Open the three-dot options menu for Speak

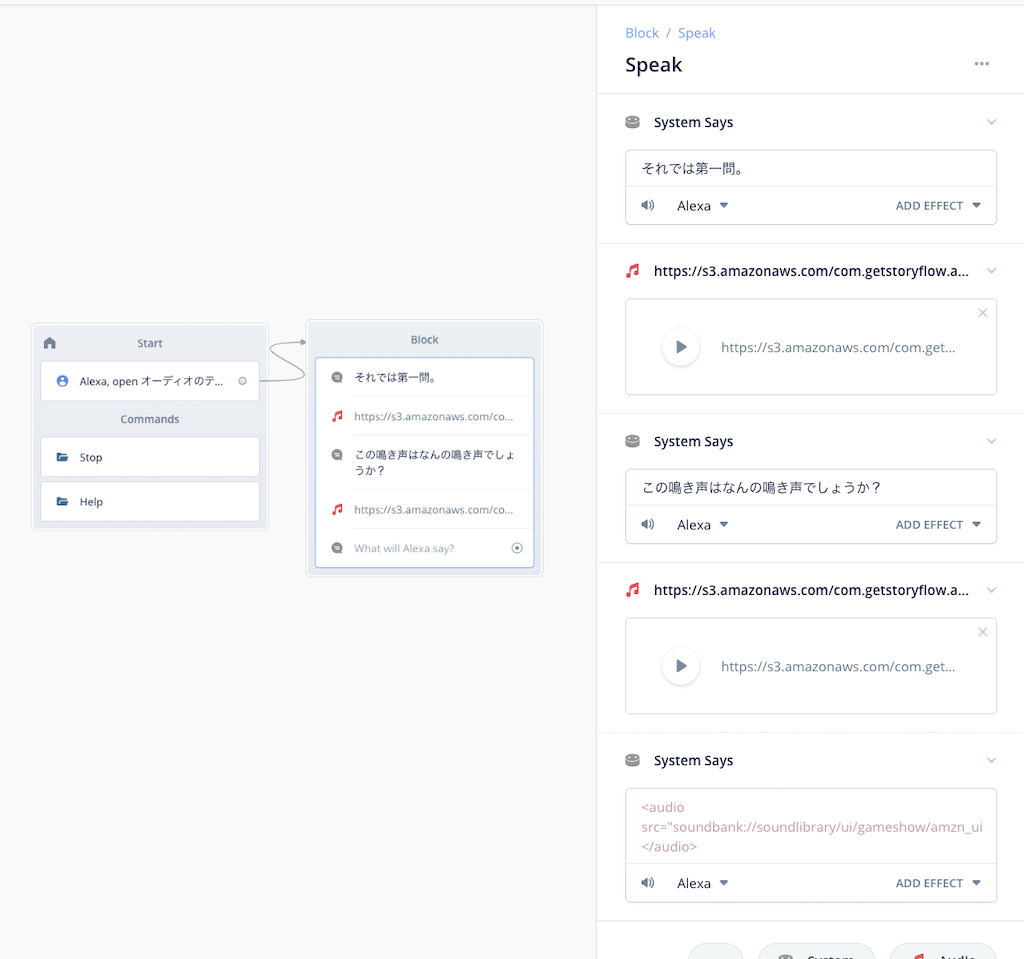coord(982,63)
